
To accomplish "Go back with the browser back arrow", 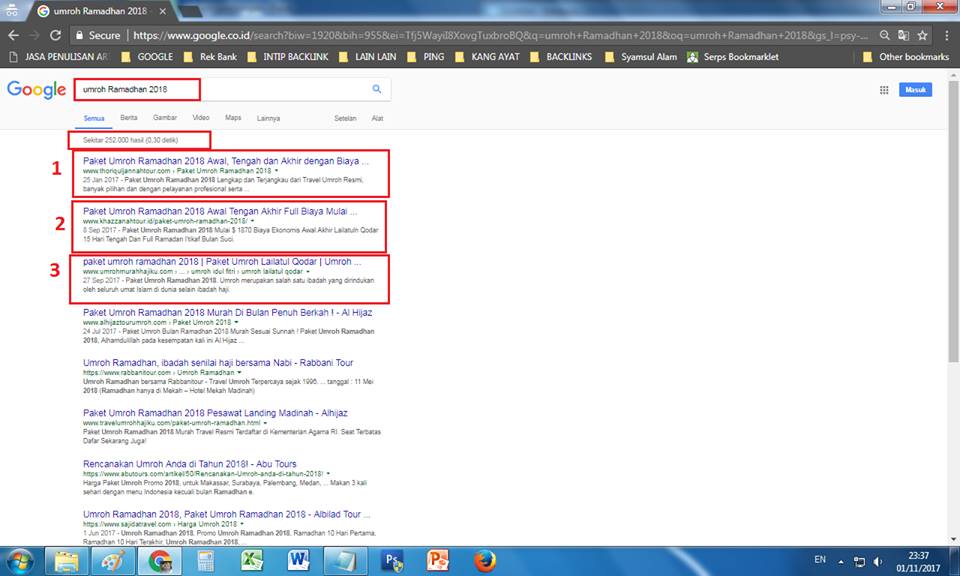I will coord(13,36).
